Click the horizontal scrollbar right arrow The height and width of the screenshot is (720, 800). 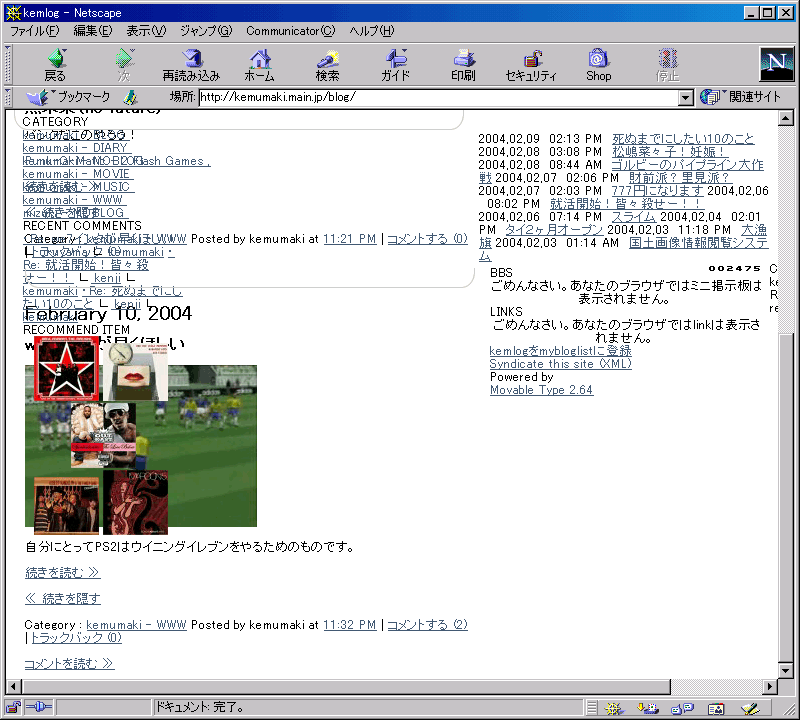click(x=770, y=686)
